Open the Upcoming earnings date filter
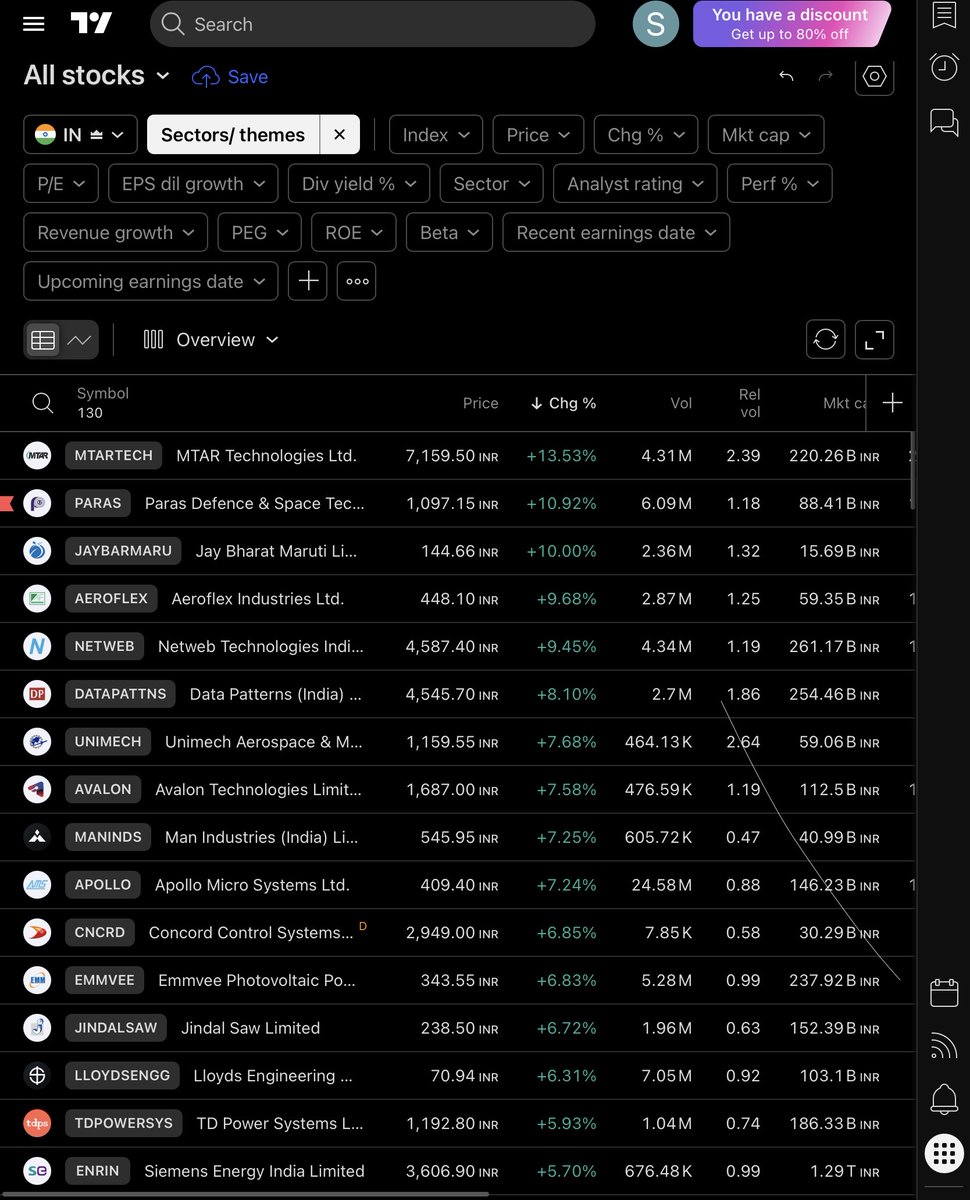 (151, 282)
